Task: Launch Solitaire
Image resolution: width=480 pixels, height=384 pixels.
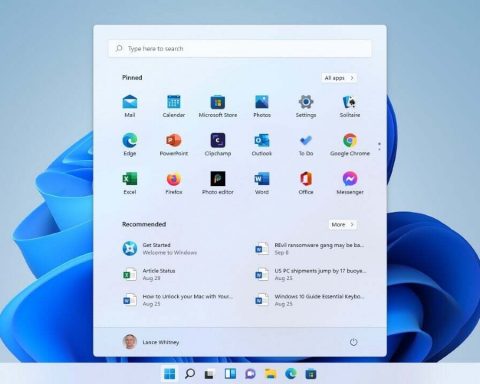Action: coord(350,106)
